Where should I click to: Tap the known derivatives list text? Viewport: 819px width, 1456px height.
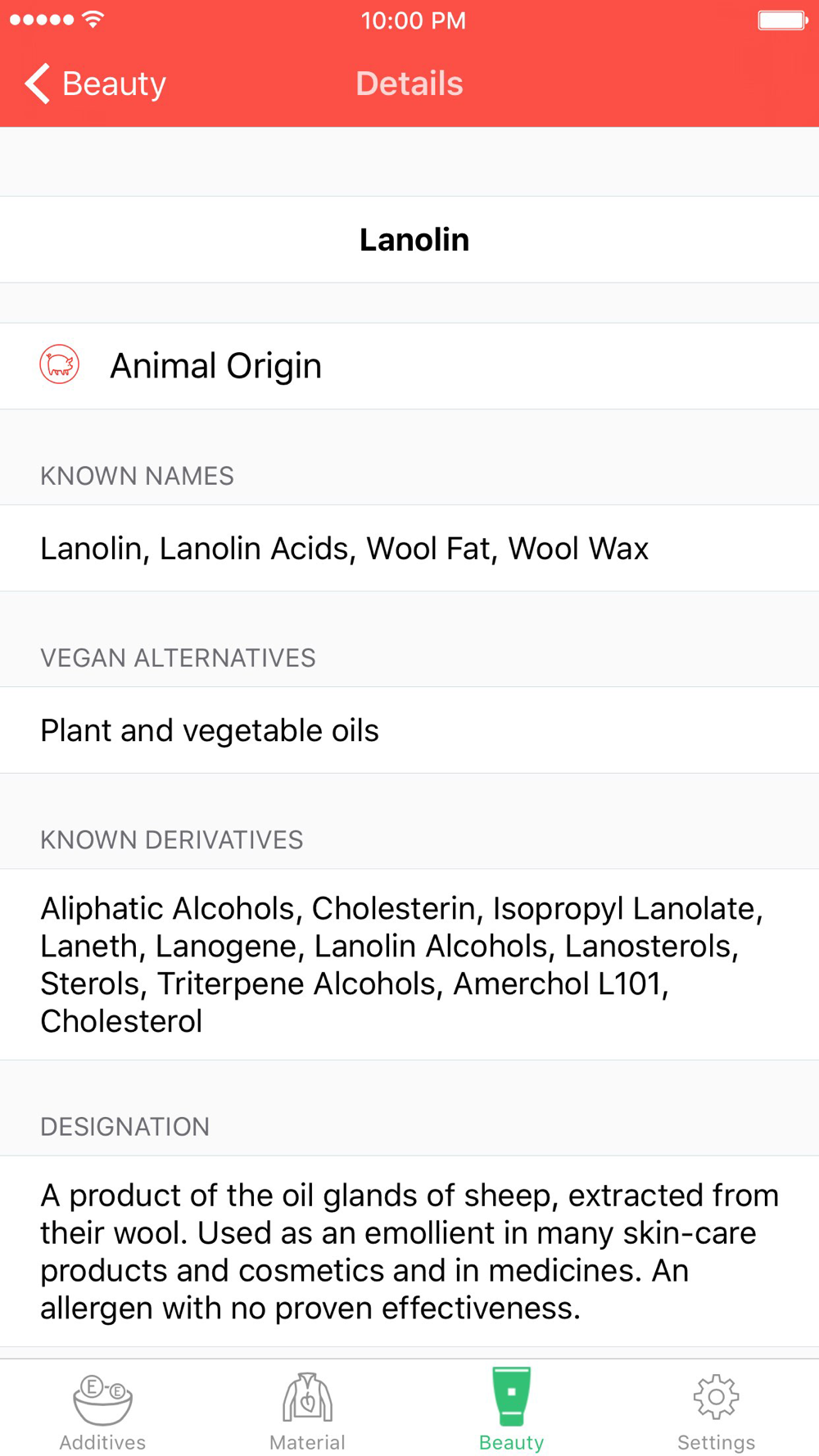coord(401,965)
